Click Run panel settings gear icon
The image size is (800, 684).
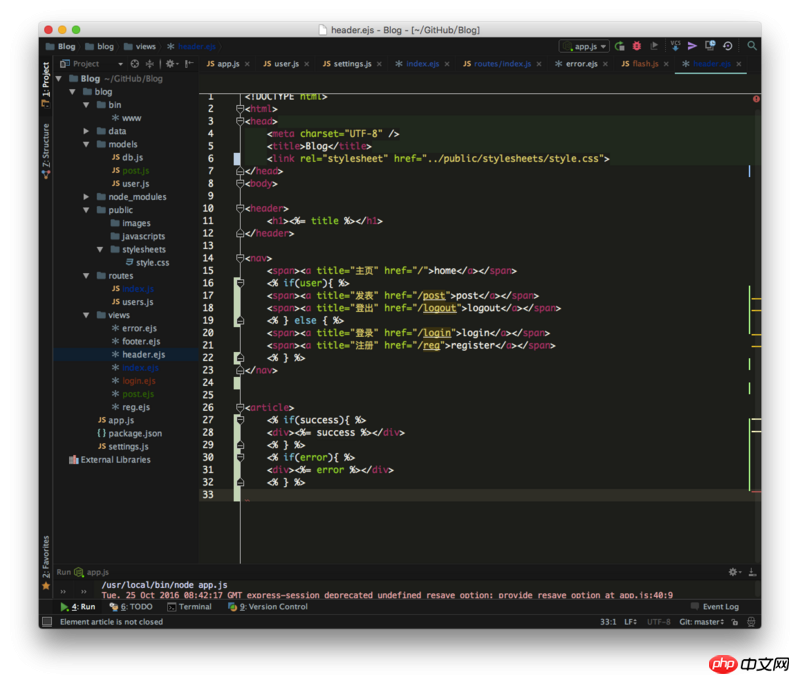point(733,572)
